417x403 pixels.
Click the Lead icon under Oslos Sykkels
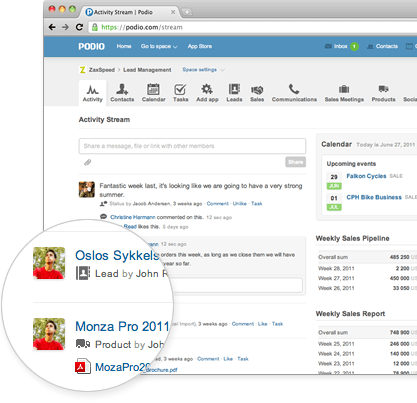(x=83, y=273)
